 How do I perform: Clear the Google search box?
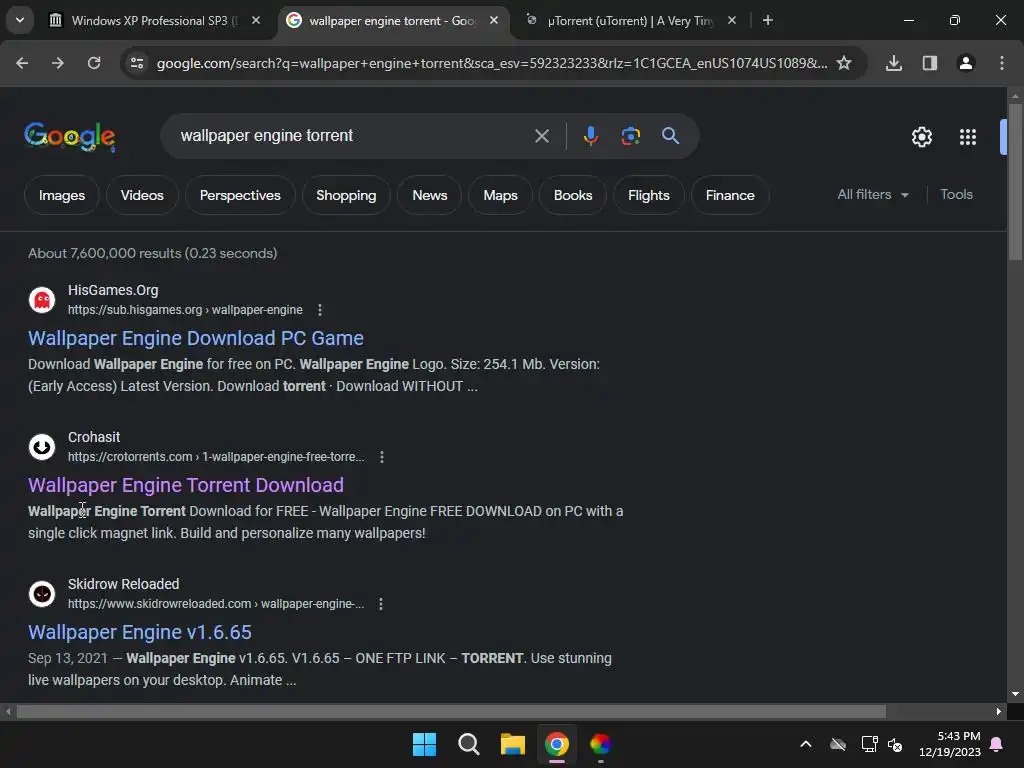tap(541, 136)
